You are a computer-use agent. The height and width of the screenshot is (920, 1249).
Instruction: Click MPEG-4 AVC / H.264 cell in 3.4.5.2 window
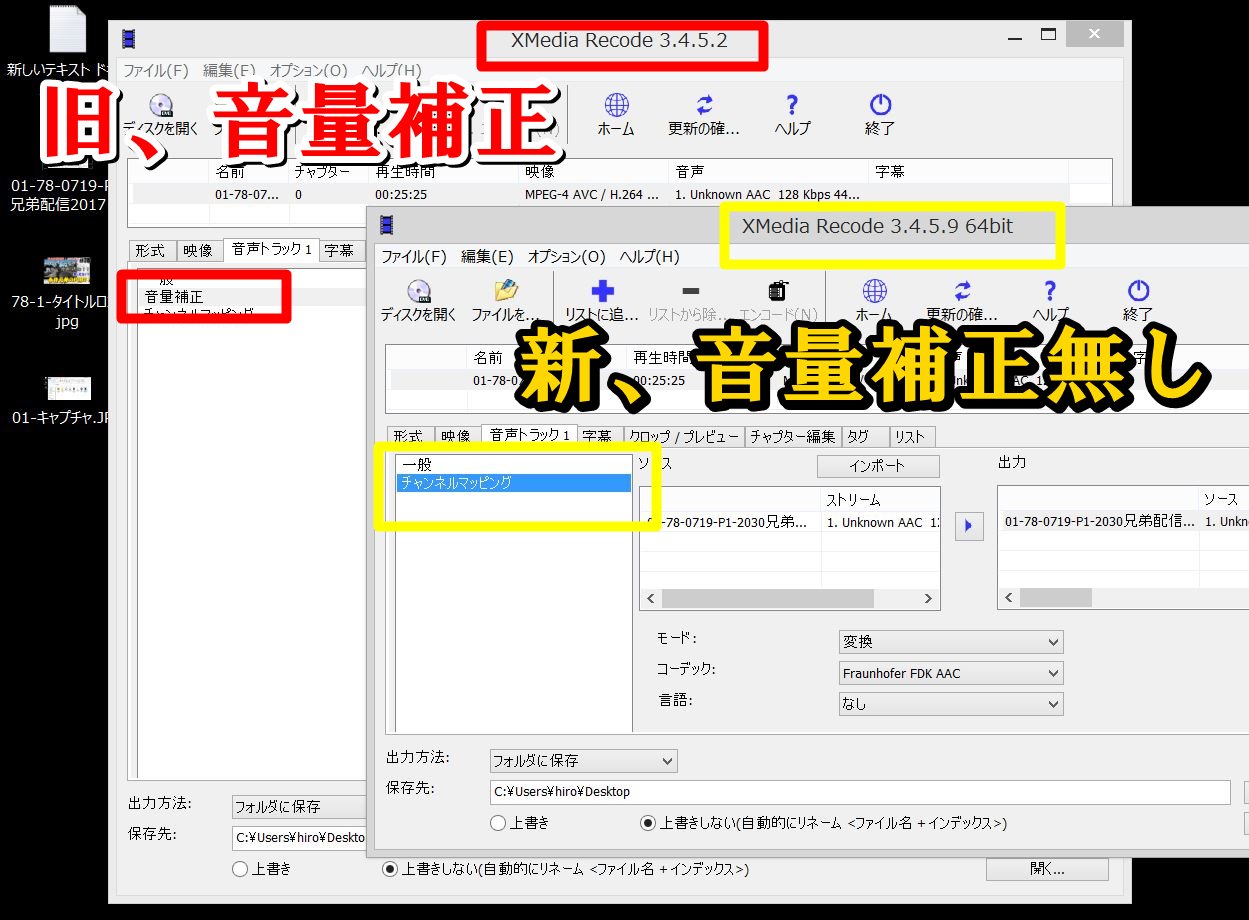[x=592, y=194]
